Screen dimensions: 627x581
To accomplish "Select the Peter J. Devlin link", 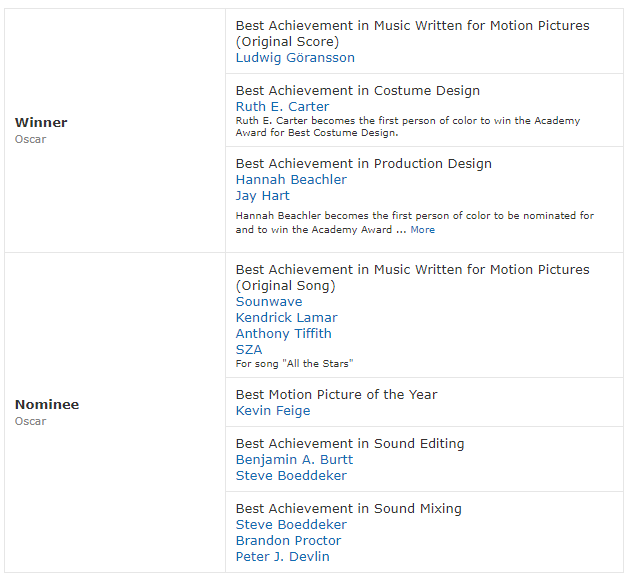I will [x=282, y=557].
